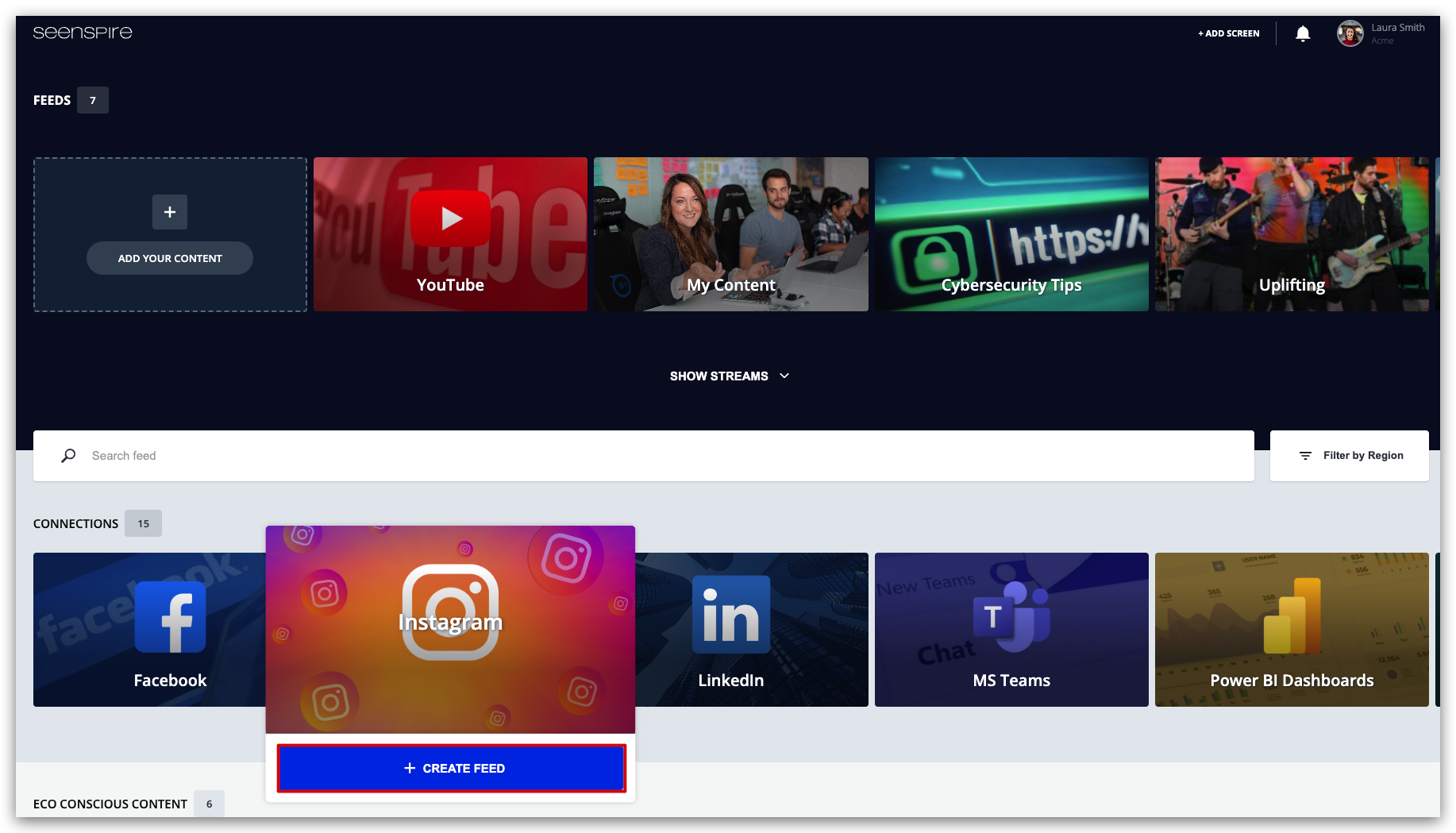The image size is (1456, 833).
Task: Open the Filter by Region dropdown
Action: [x=1350, y=456]
